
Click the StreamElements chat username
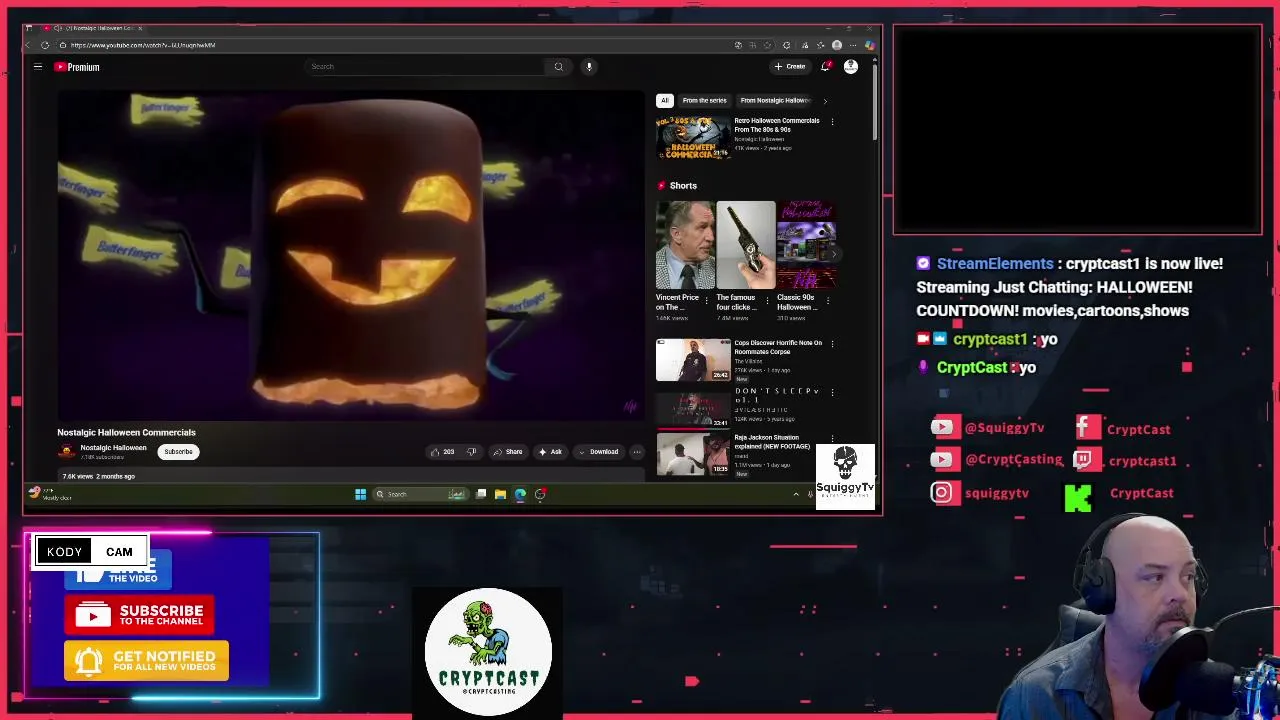(995, 263)
